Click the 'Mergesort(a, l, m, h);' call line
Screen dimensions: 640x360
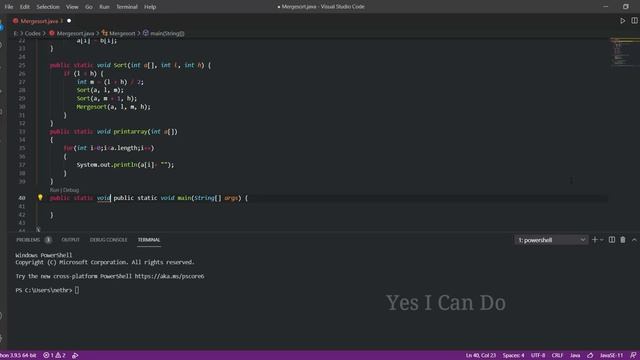[113, 107]
